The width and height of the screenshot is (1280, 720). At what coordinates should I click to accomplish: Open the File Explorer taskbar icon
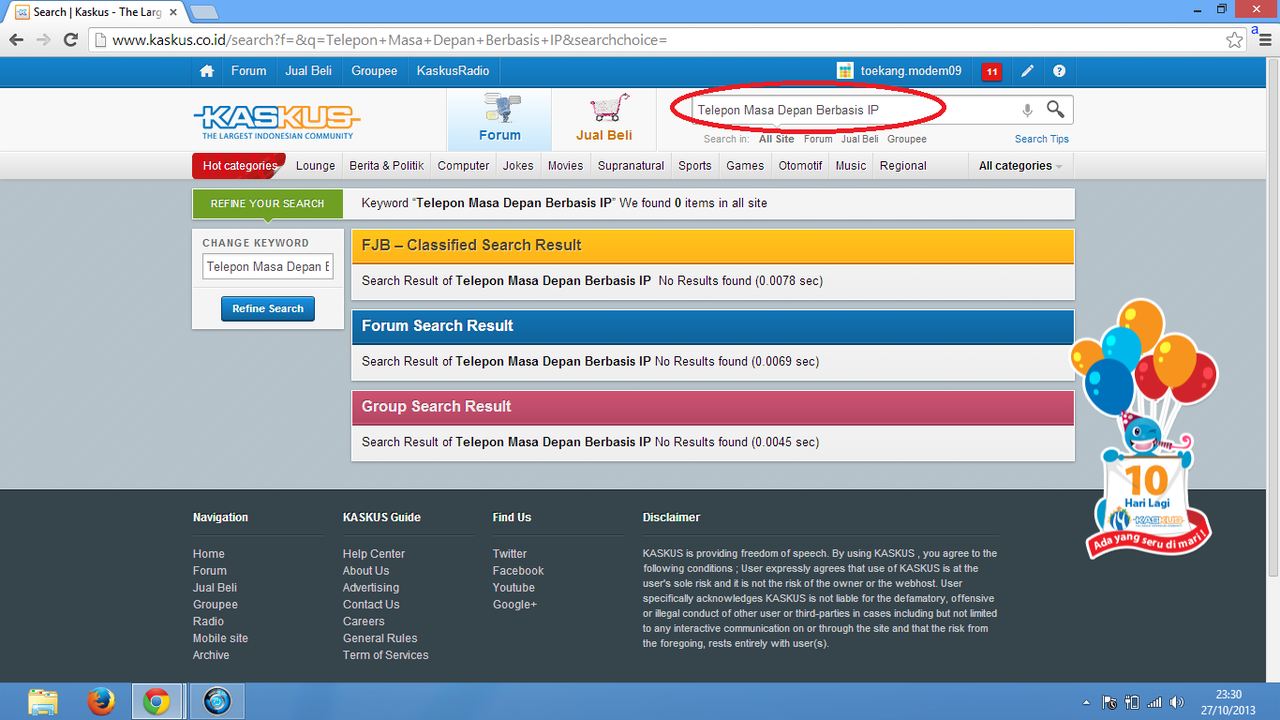pyautogui.click(x=43, y=702)
